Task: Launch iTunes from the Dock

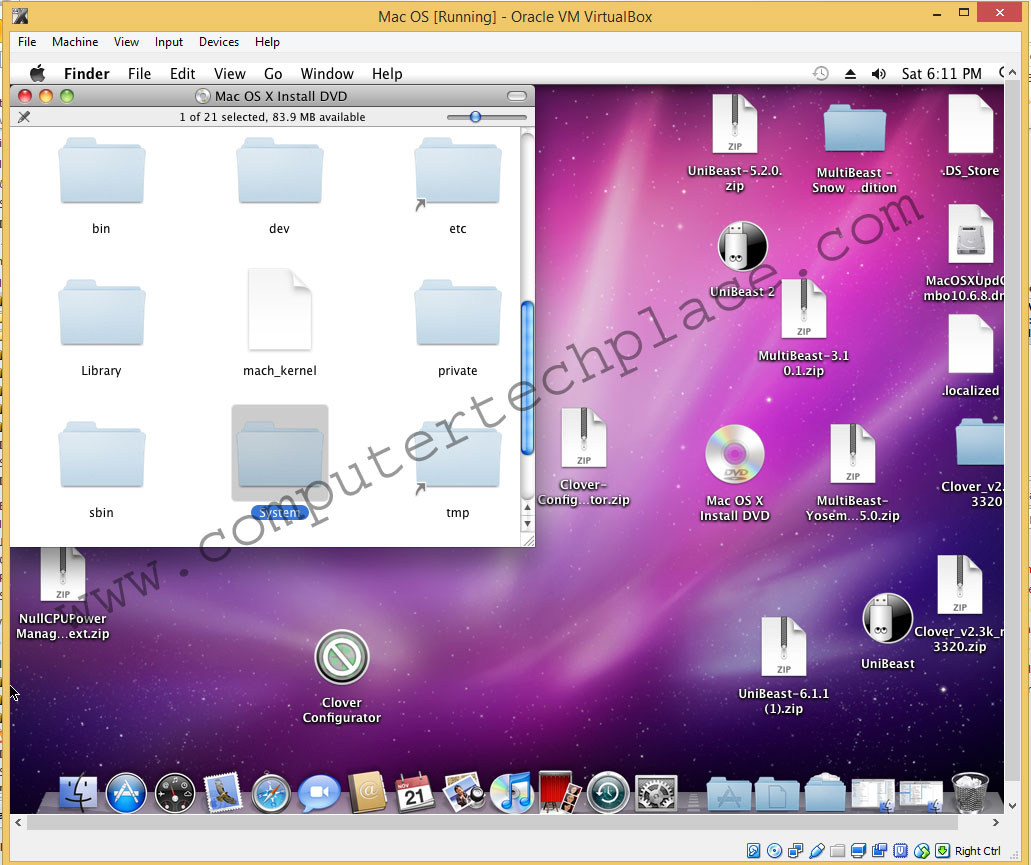Action: (512, 793)
